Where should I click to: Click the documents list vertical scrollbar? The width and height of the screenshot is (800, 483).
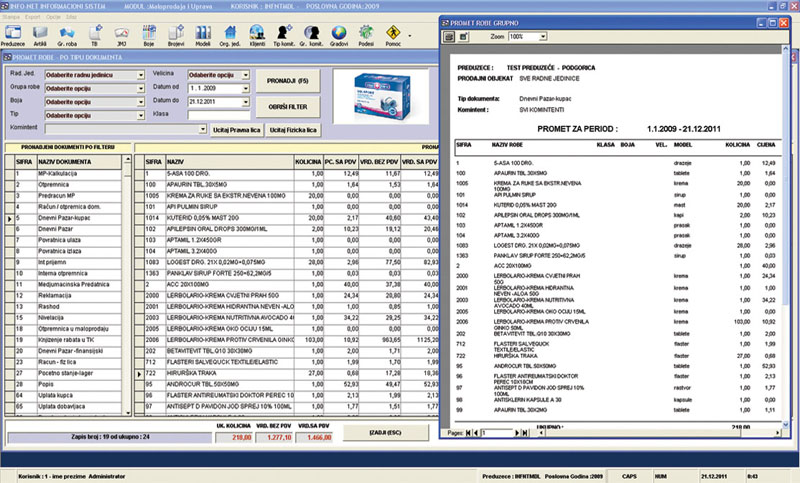point(128,286)
